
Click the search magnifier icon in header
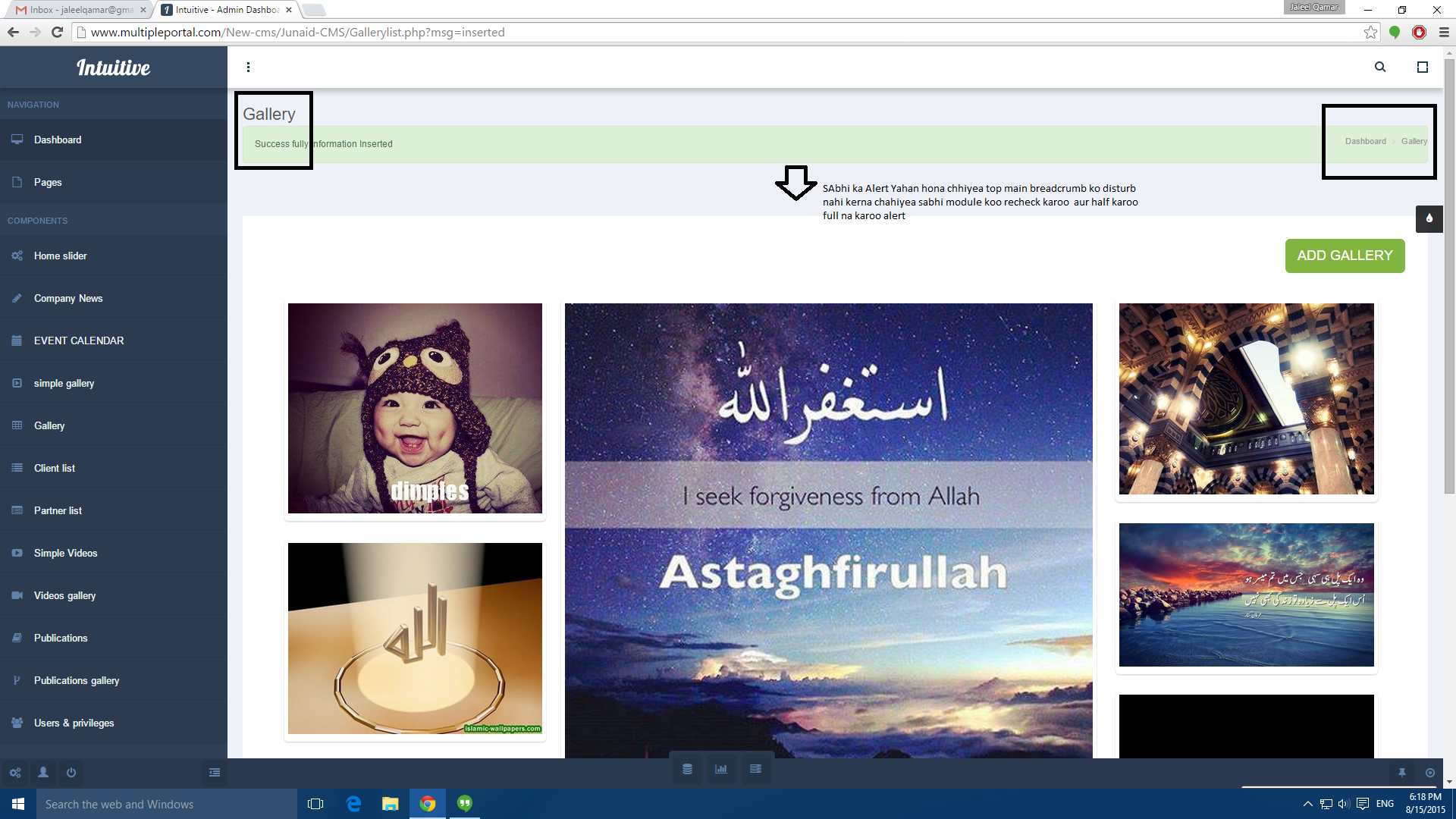1380,67
